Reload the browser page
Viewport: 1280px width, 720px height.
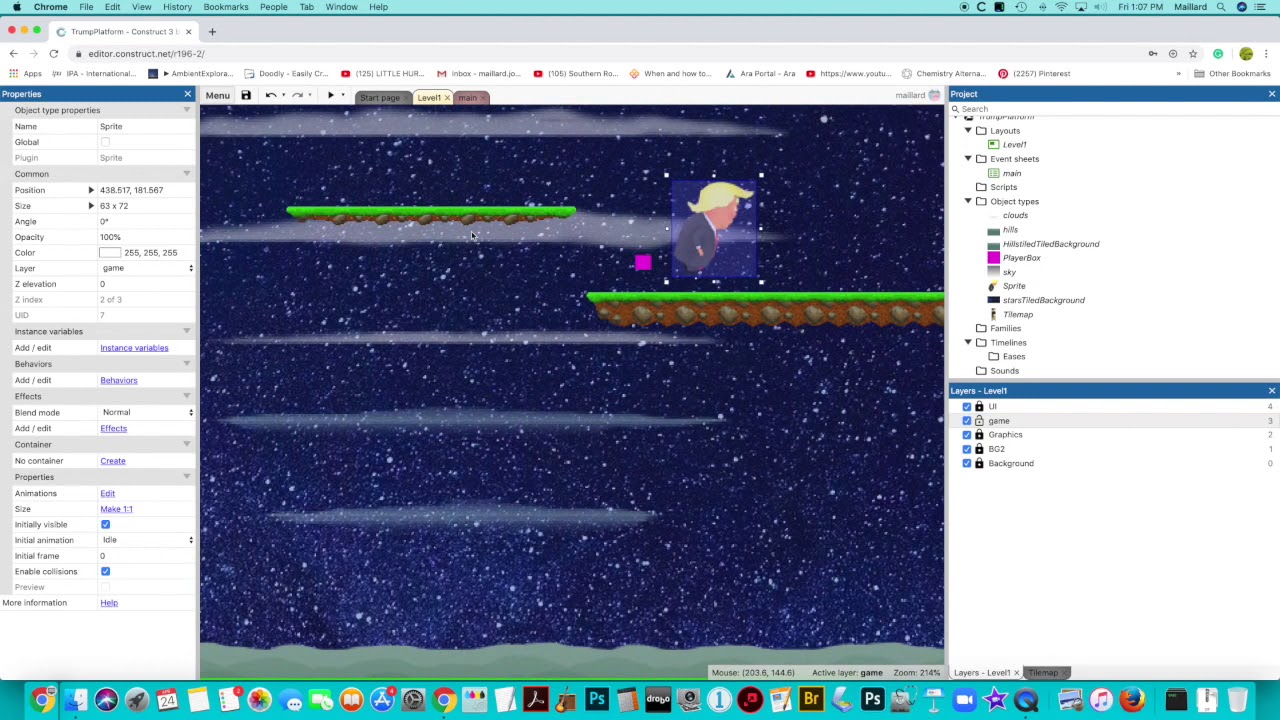coord(53,54)
